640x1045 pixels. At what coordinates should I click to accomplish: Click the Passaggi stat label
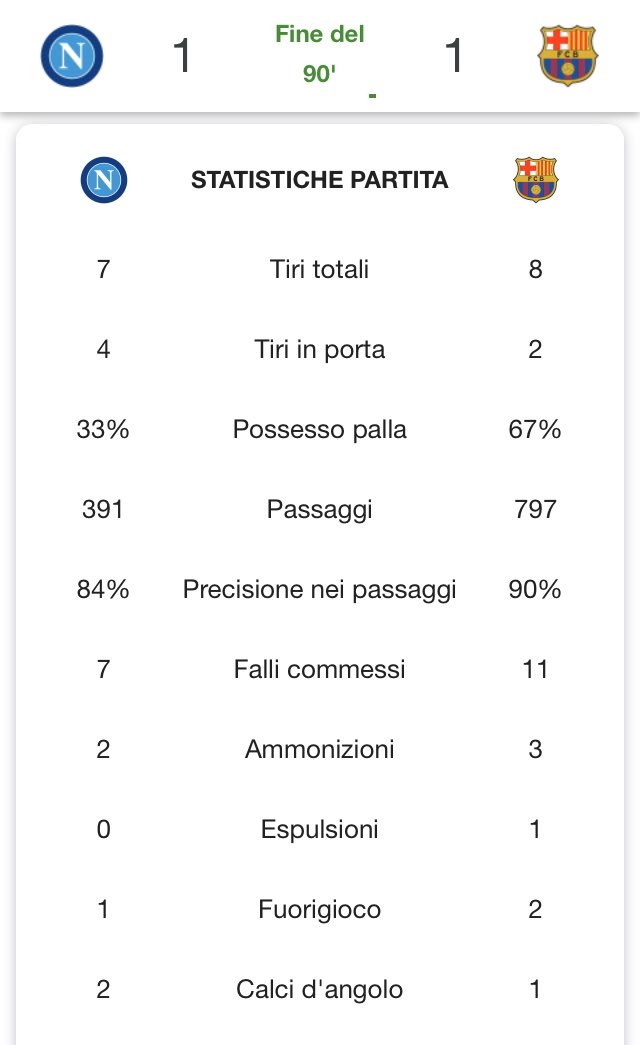pyautogui.click(x=320, y=510)
